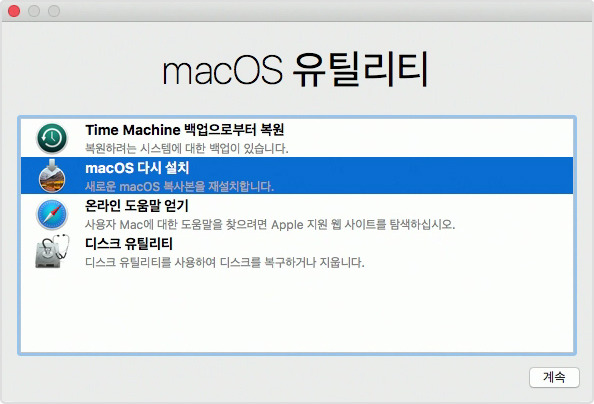594x404 pixels.
Task: Close the macOS 유틸리티 window
Action: click(14, 11)
